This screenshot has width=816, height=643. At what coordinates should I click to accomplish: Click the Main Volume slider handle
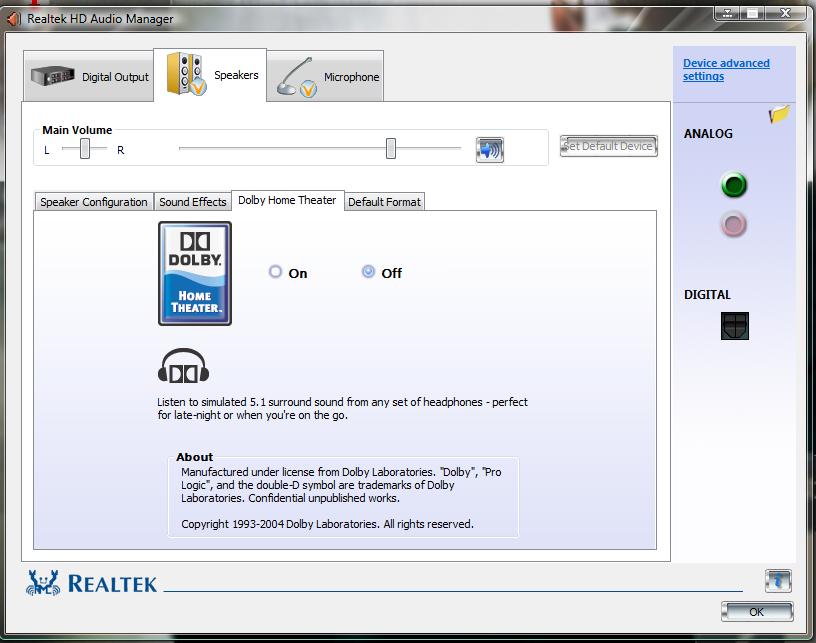391,148
